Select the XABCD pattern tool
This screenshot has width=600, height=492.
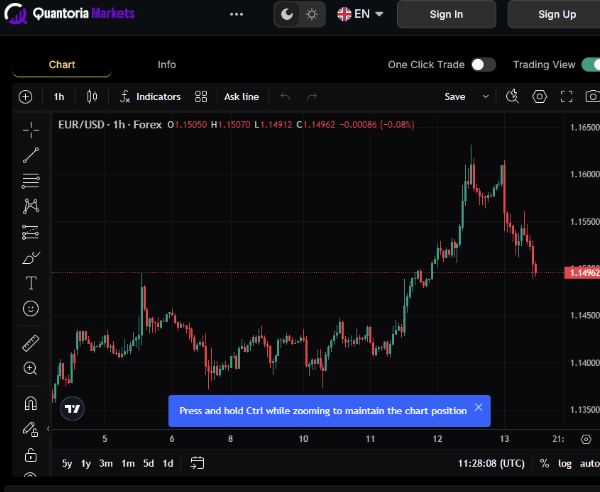[x=31, y=206]
